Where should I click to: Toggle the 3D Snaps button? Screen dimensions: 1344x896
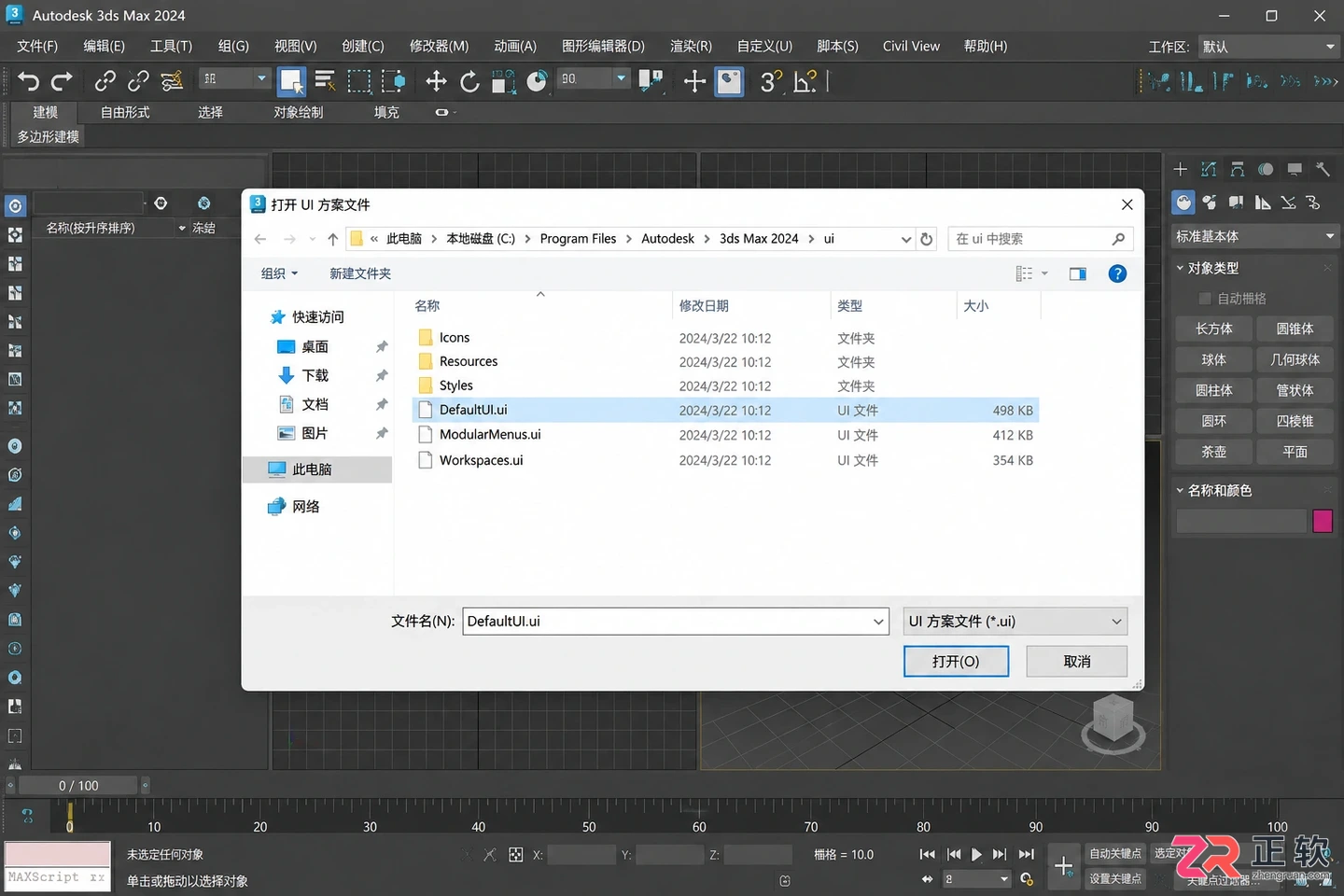pos(769,82)
